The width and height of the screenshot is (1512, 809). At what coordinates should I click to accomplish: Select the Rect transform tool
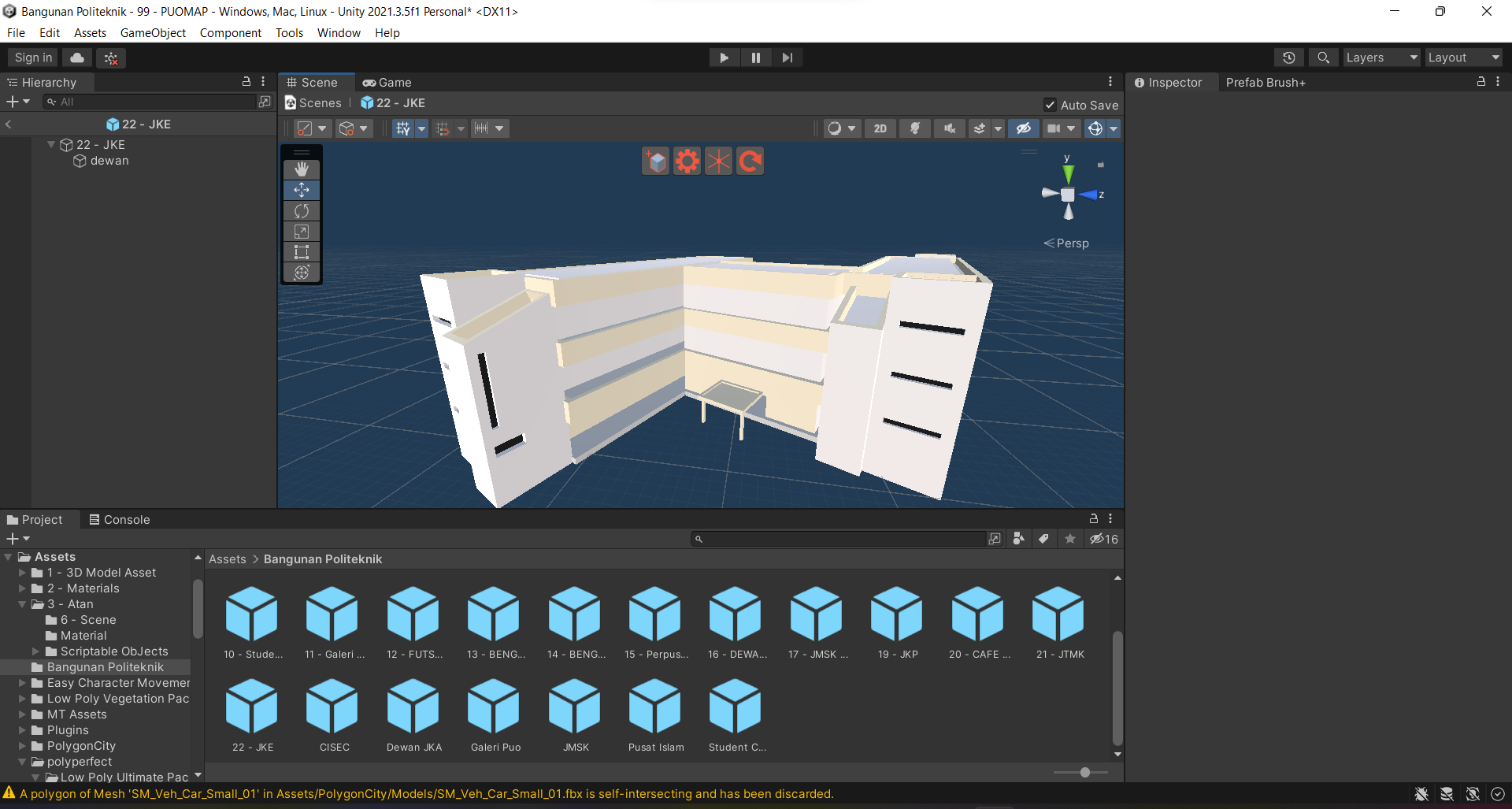(302, 252)
